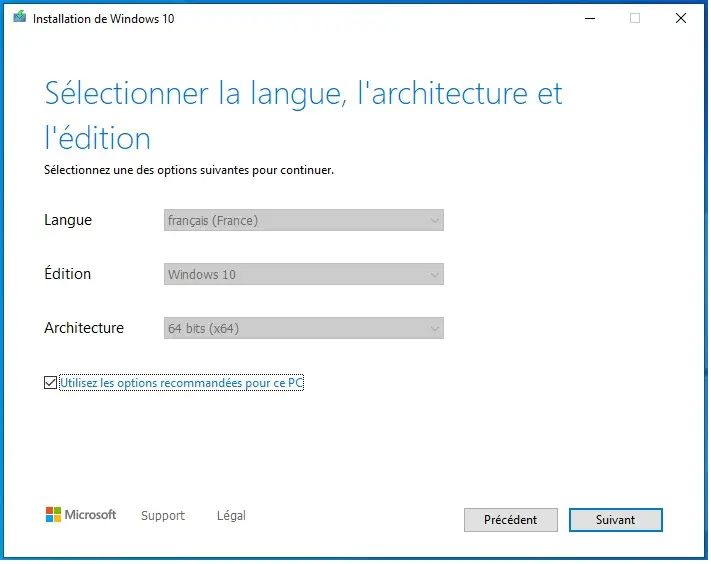Click the Microsoft logo
The height and width of the screenshot is (564, 711).
click(x=81, y=516)
